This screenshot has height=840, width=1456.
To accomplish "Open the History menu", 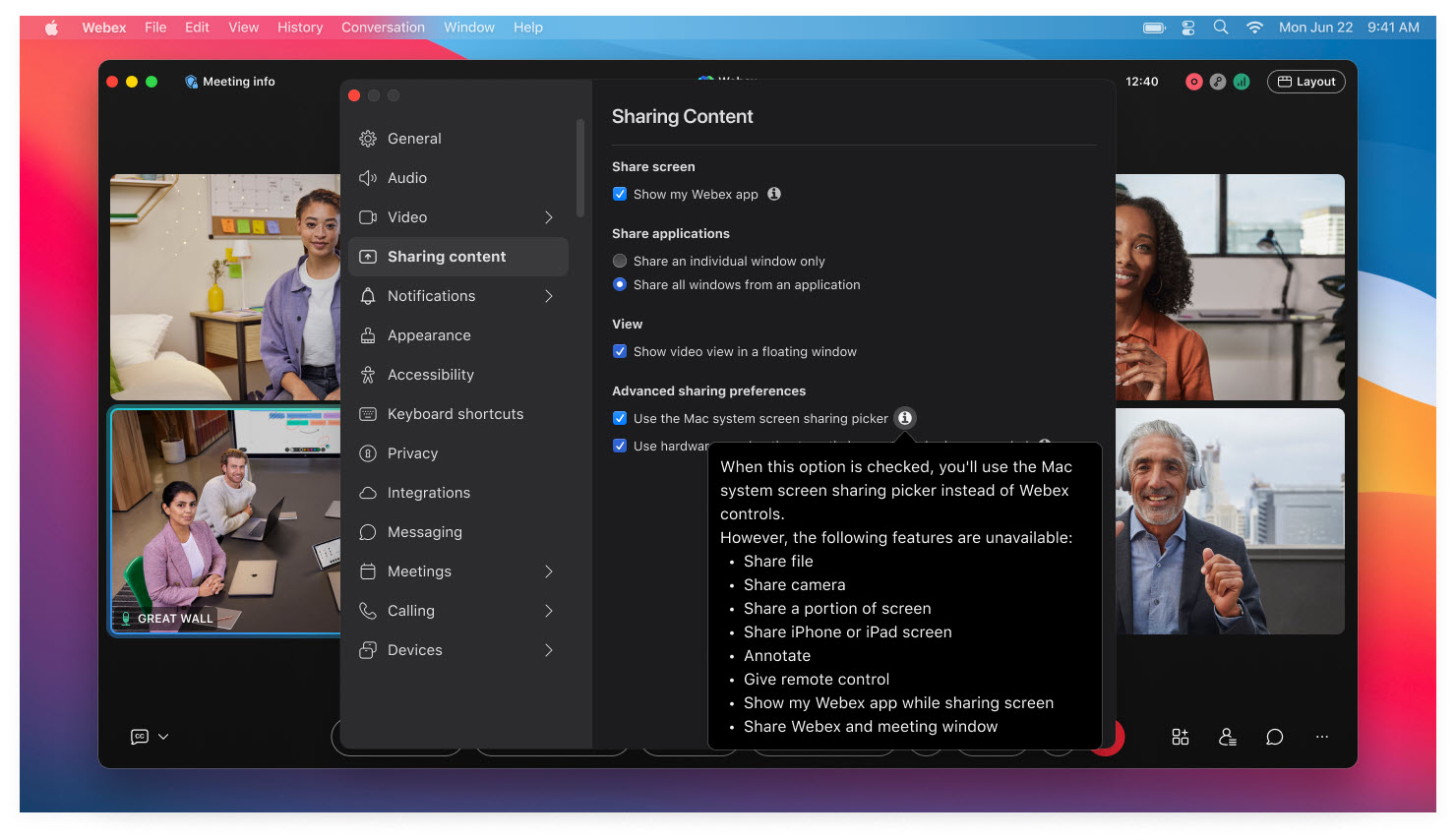I will click(300, 28).
